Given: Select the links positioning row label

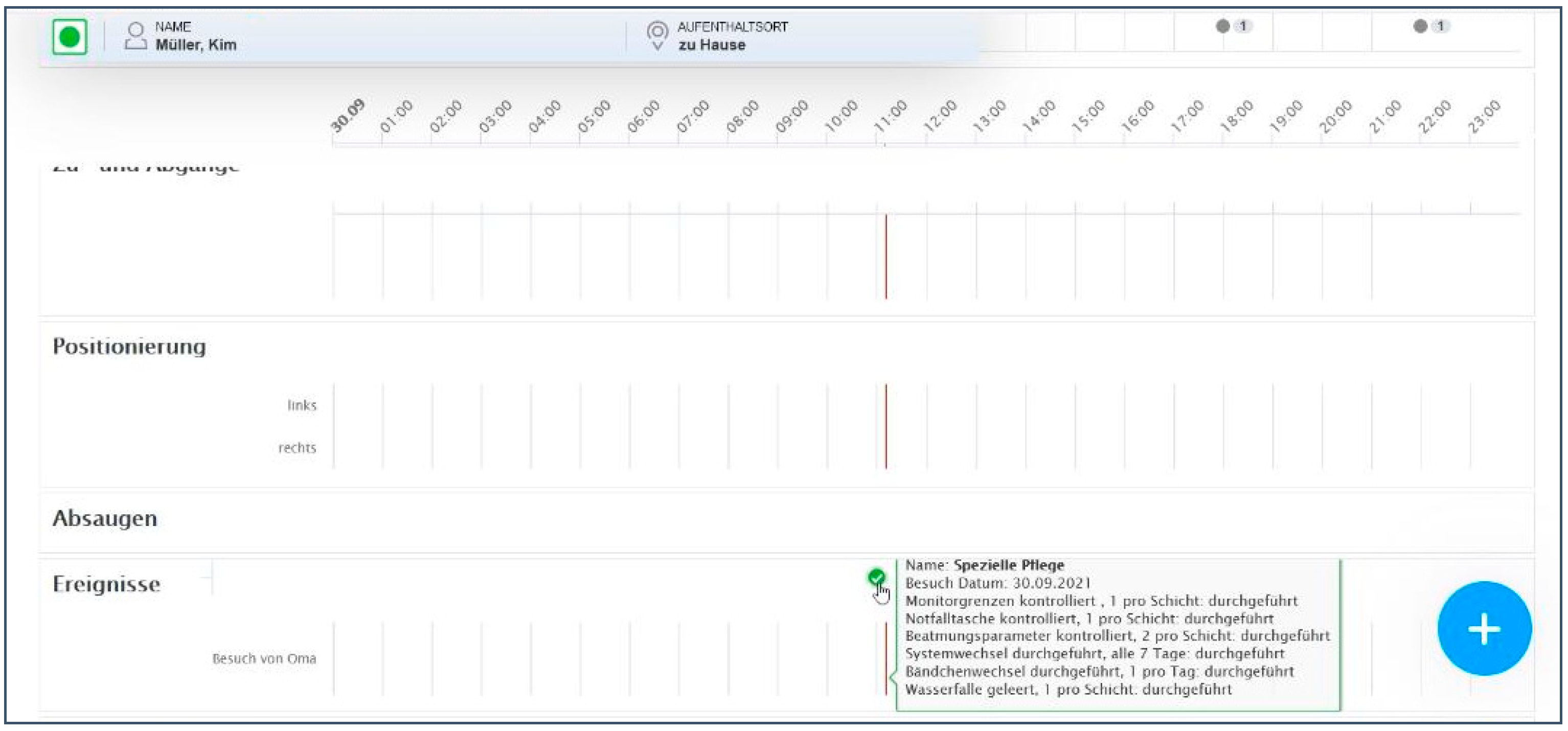Looking at the screenshot, I should [302, 405].
